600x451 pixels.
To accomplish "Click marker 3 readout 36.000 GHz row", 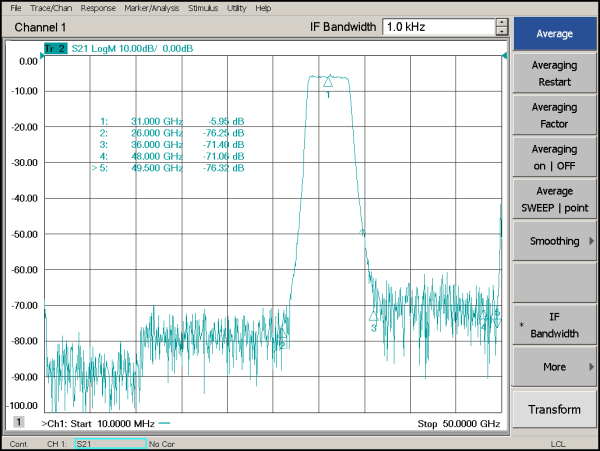I will 172,145.
